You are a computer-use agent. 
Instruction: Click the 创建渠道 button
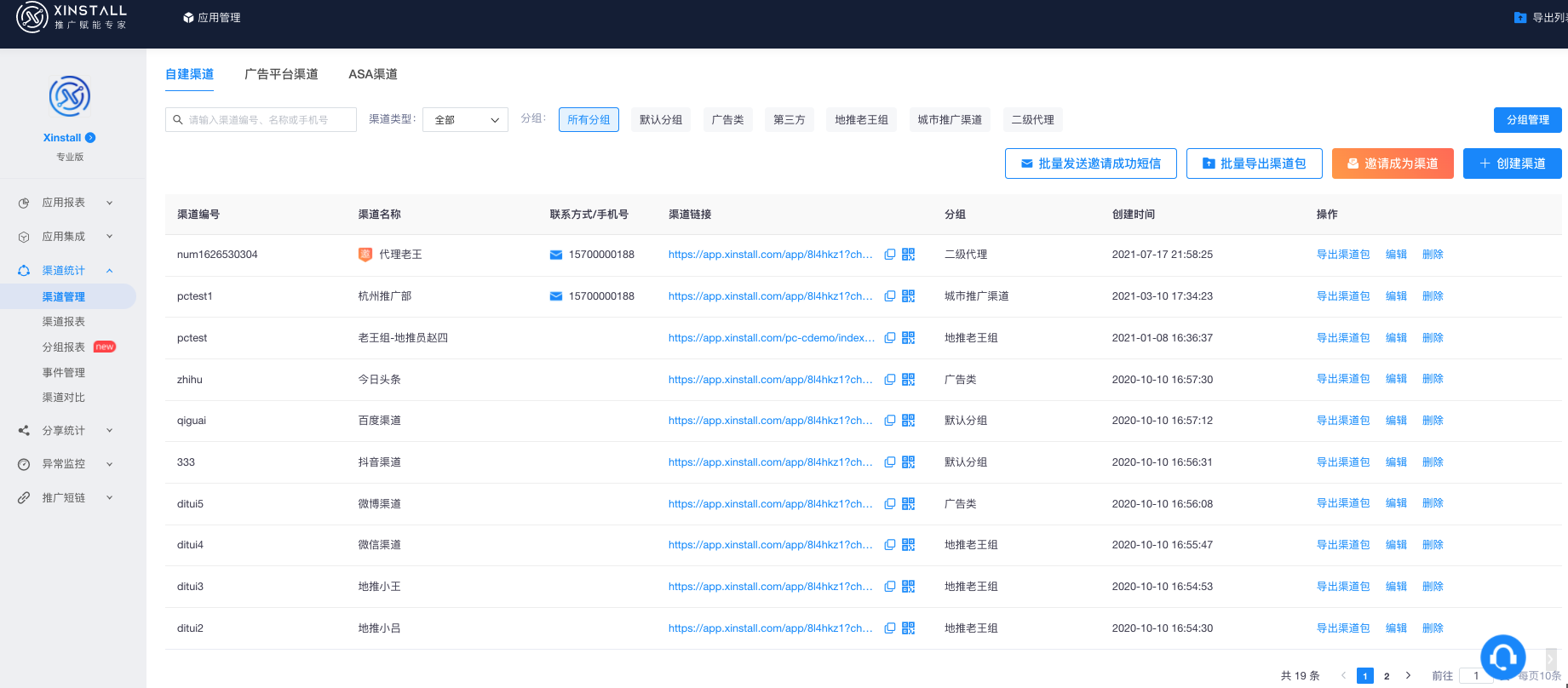(1512, 163)
